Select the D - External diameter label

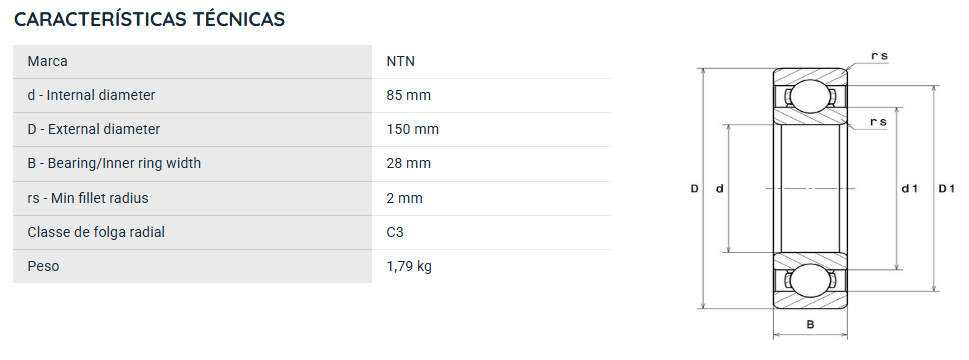[x=94, y=129]
